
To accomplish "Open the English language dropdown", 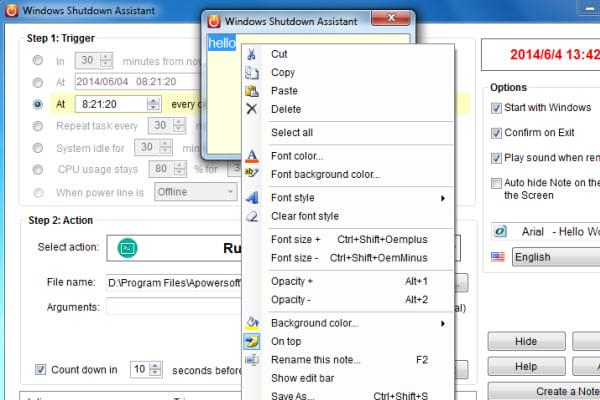I will tap(550, 257).
